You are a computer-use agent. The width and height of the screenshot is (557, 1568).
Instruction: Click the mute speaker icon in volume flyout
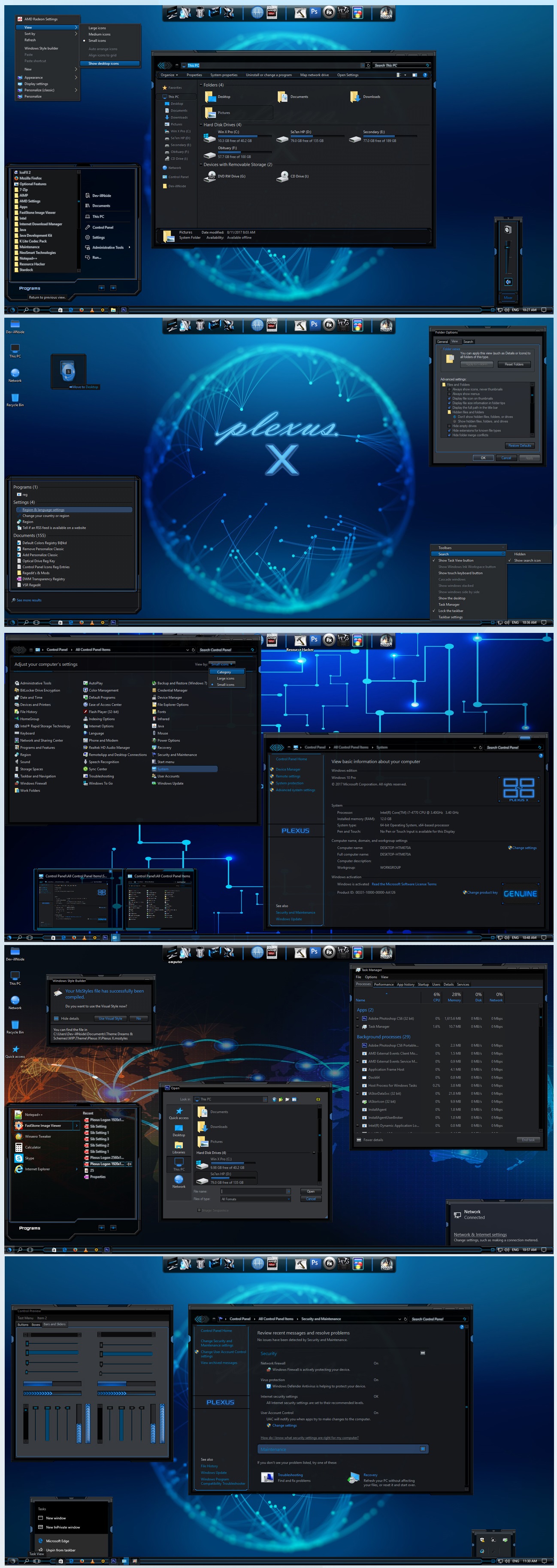508,282
